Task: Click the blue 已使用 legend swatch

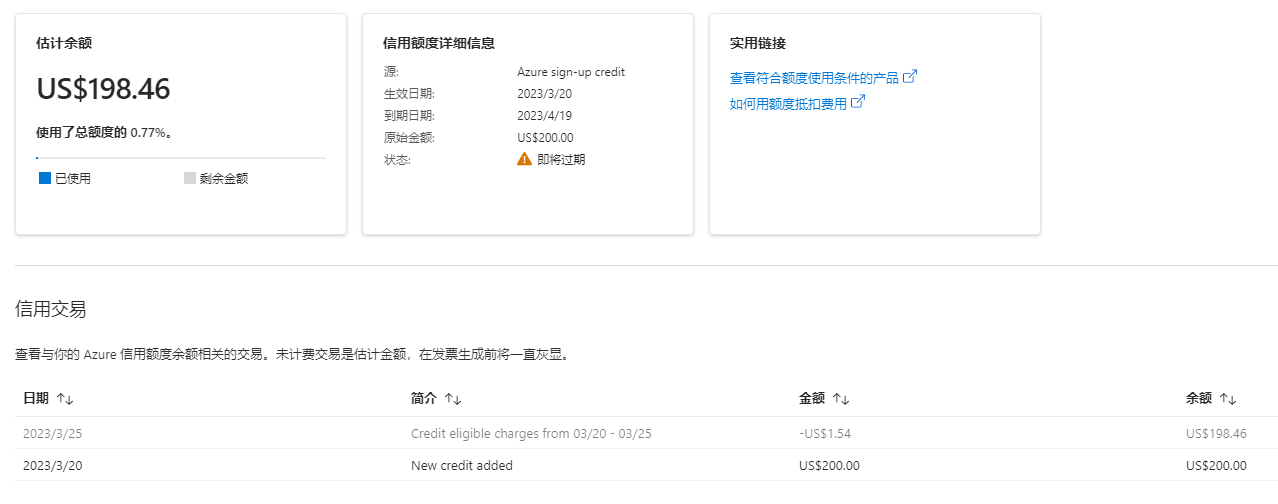Action: coord(44,179)
